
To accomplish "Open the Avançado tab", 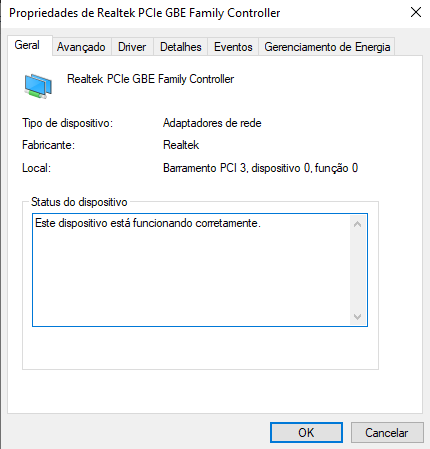I will [x=81, y=47].
